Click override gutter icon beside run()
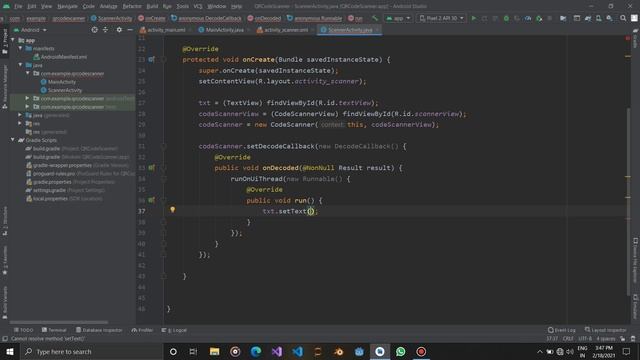The width and height of the screenshot is (640, 360). pos(151,200)
